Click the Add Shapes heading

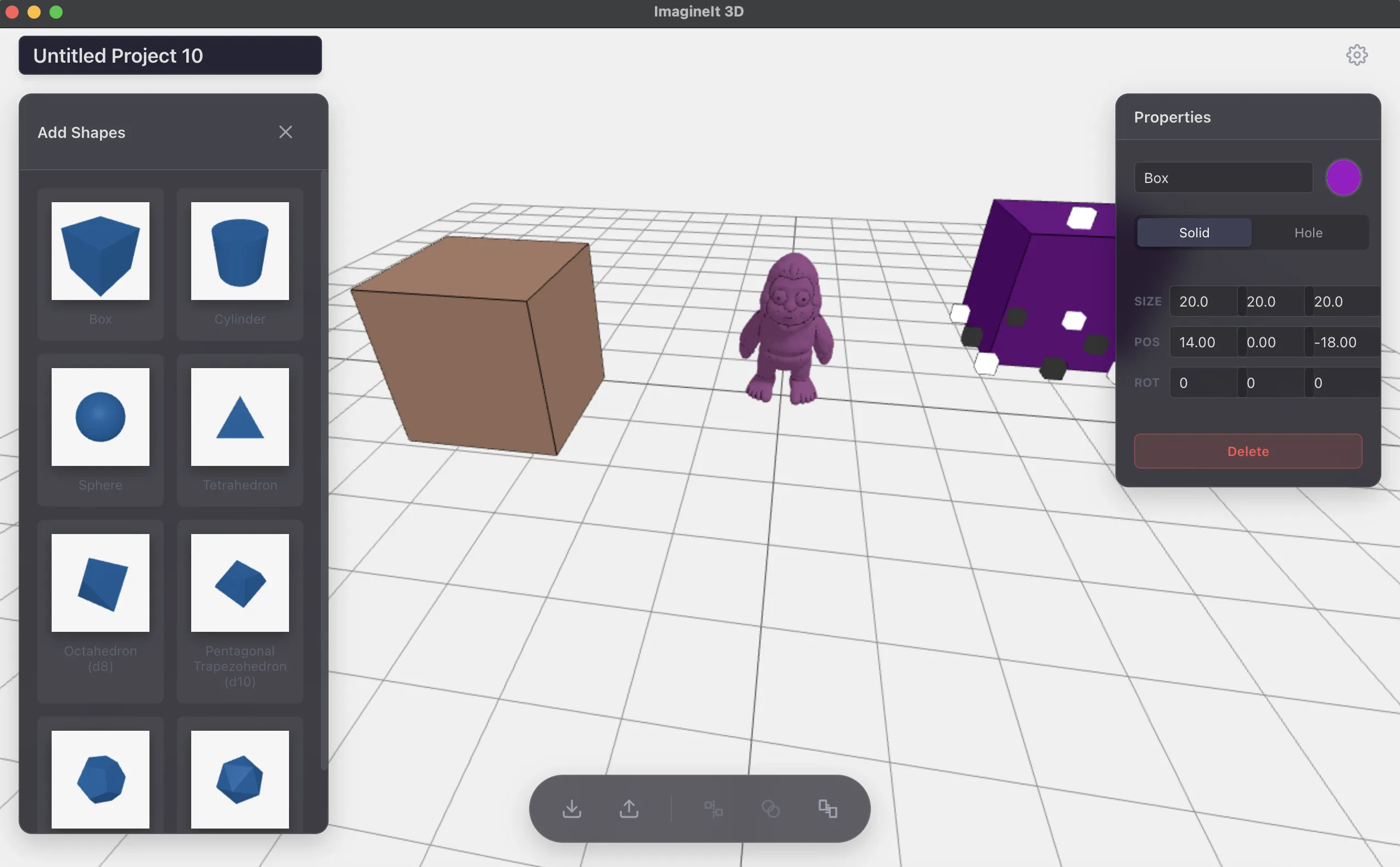[x=81, y=132]
